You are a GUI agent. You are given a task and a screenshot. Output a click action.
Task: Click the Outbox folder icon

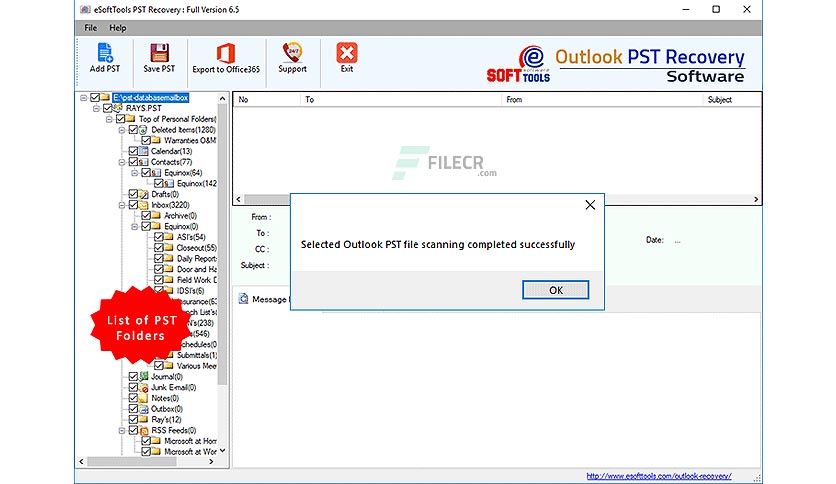point(143,409)
